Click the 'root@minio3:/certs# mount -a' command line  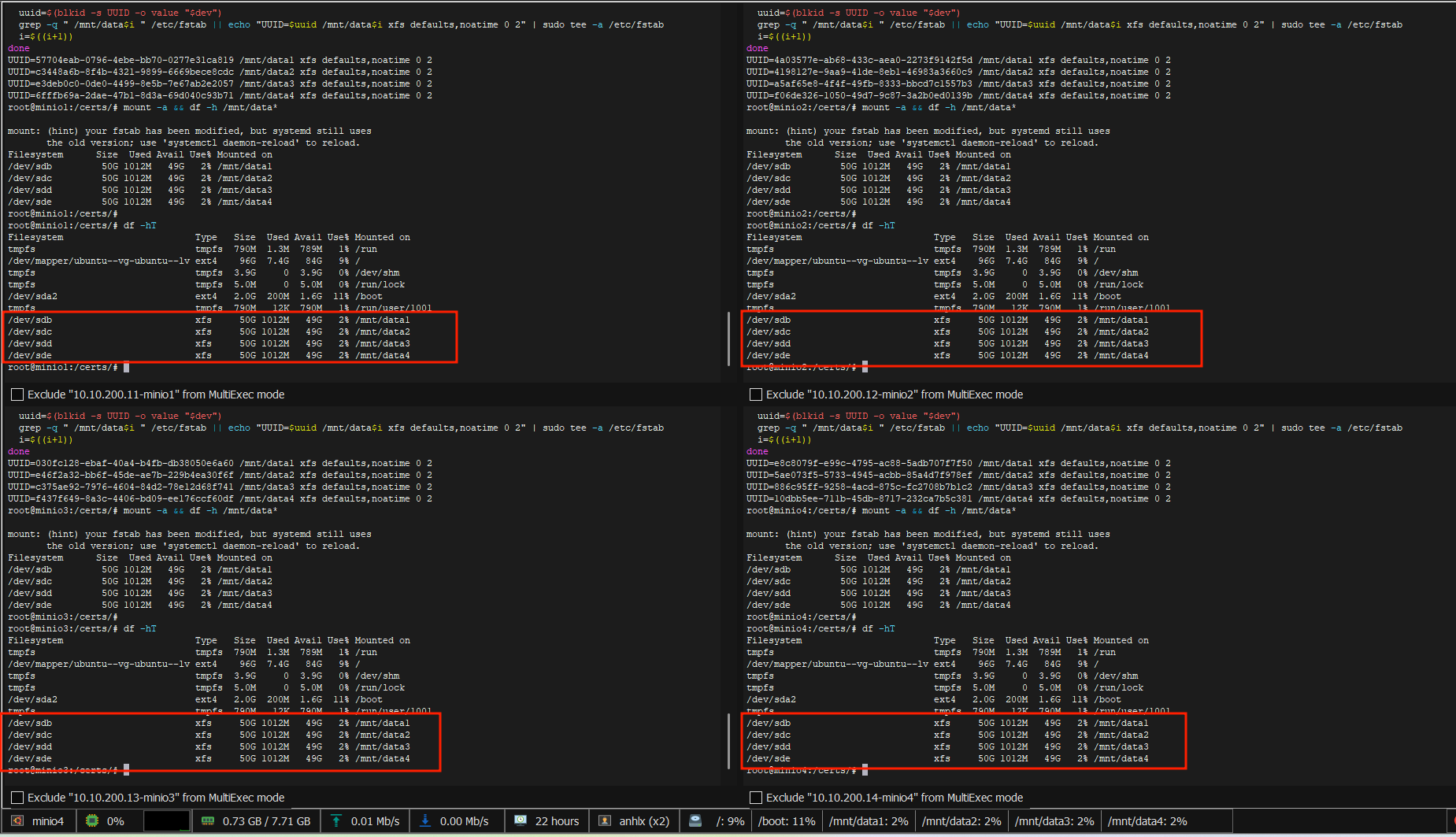coord(143,510)
